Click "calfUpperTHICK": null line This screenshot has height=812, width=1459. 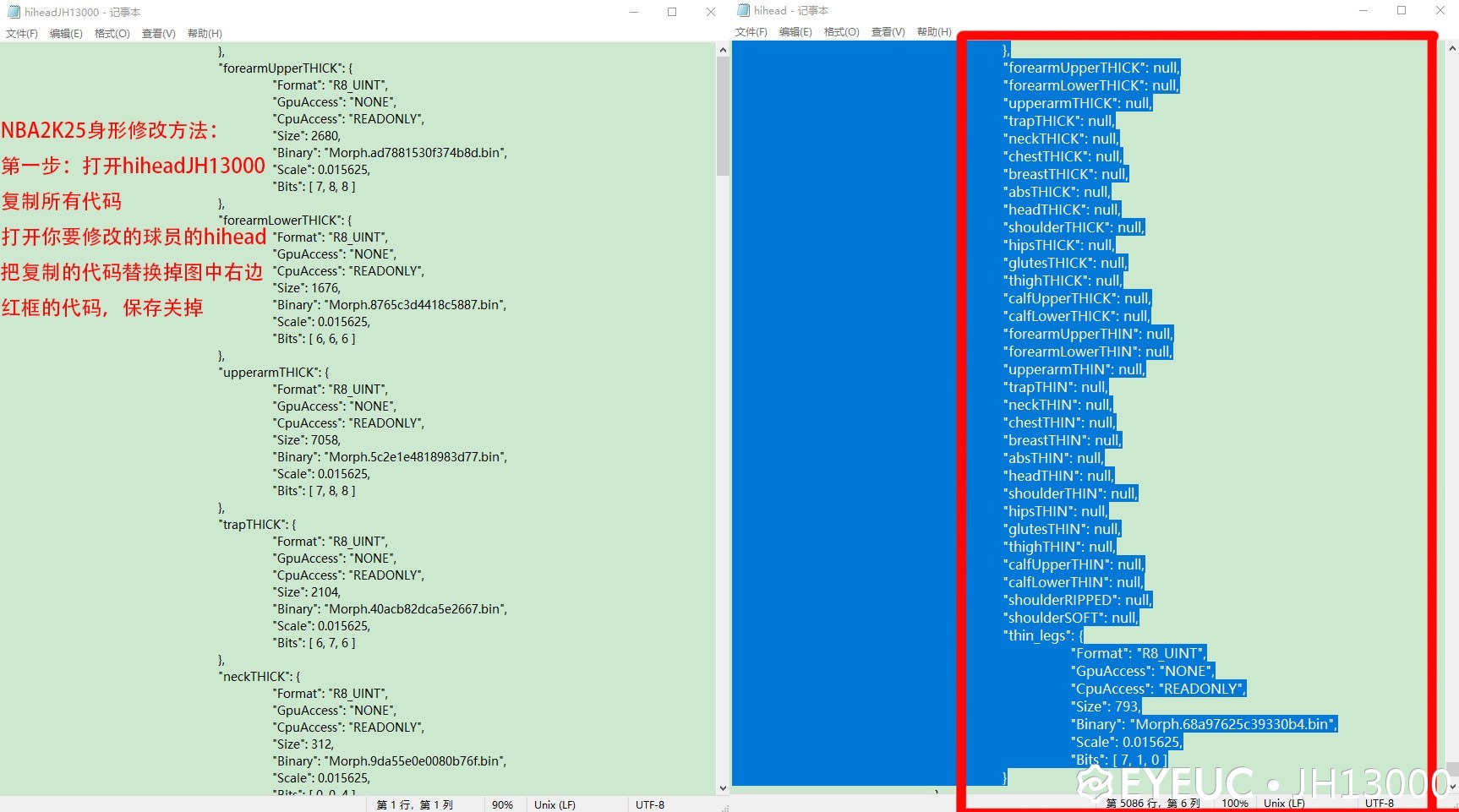pos(1078,298)
